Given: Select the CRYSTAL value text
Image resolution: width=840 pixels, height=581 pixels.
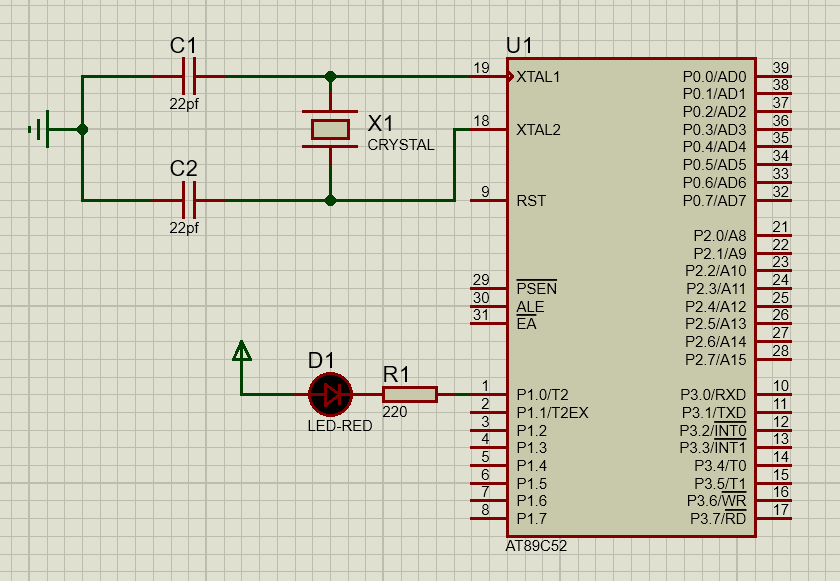Looking at the screenshot, I should click(401, 145).
